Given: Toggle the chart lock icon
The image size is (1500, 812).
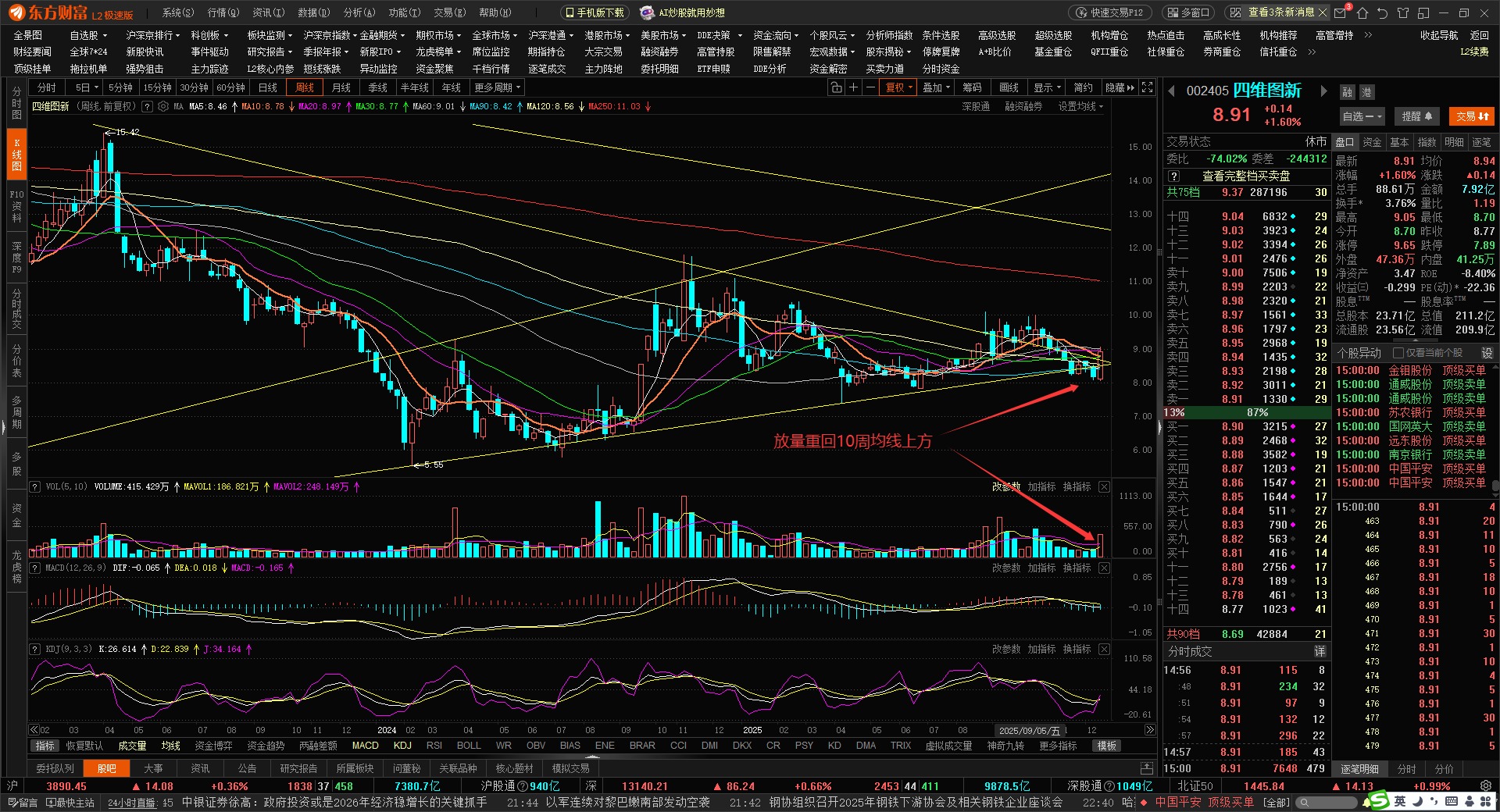Looking at the screenshot, I should (x=836, y=87).
